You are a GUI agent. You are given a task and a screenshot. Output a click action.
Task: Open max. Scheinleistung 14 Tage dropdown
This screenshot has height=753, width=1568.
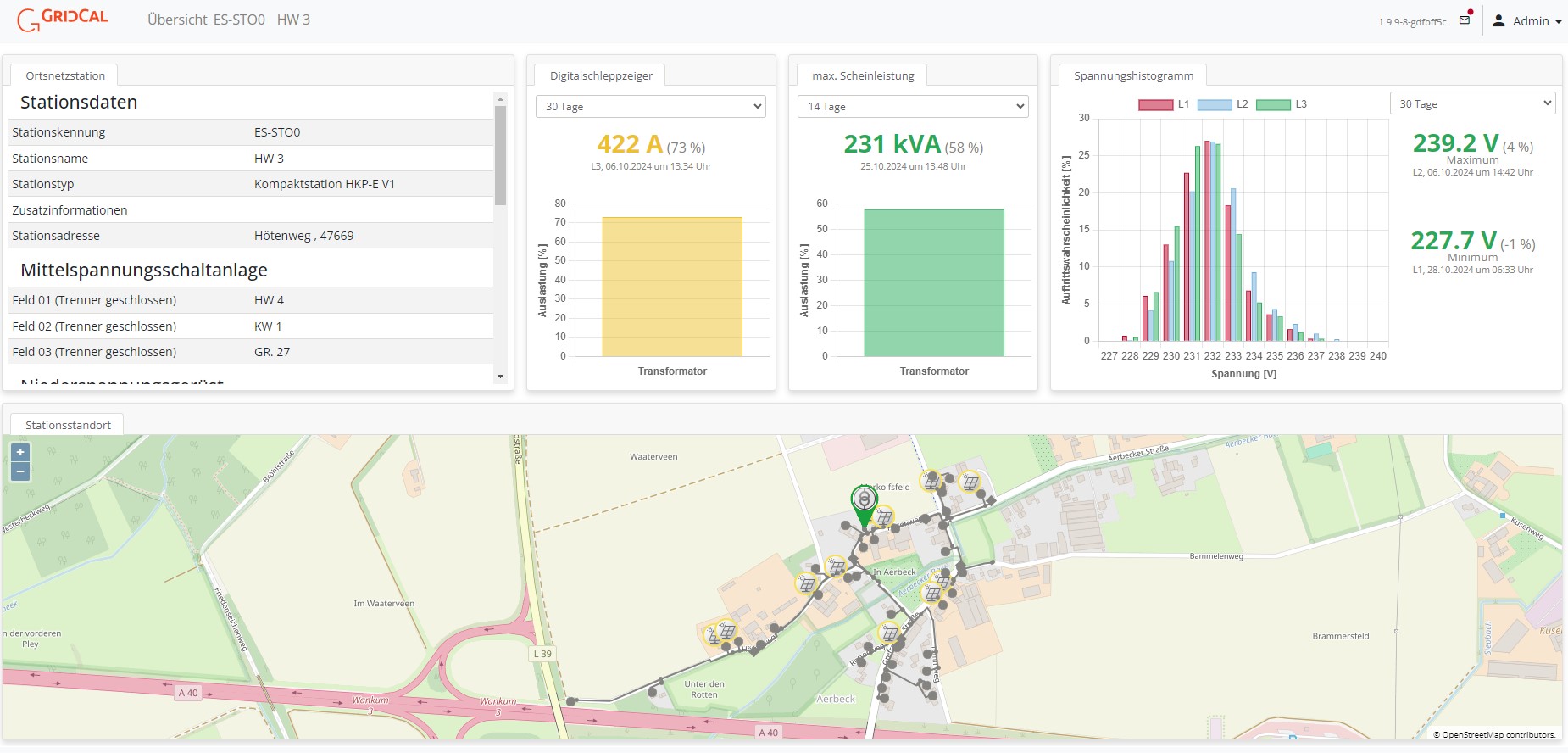pos(912,107)
